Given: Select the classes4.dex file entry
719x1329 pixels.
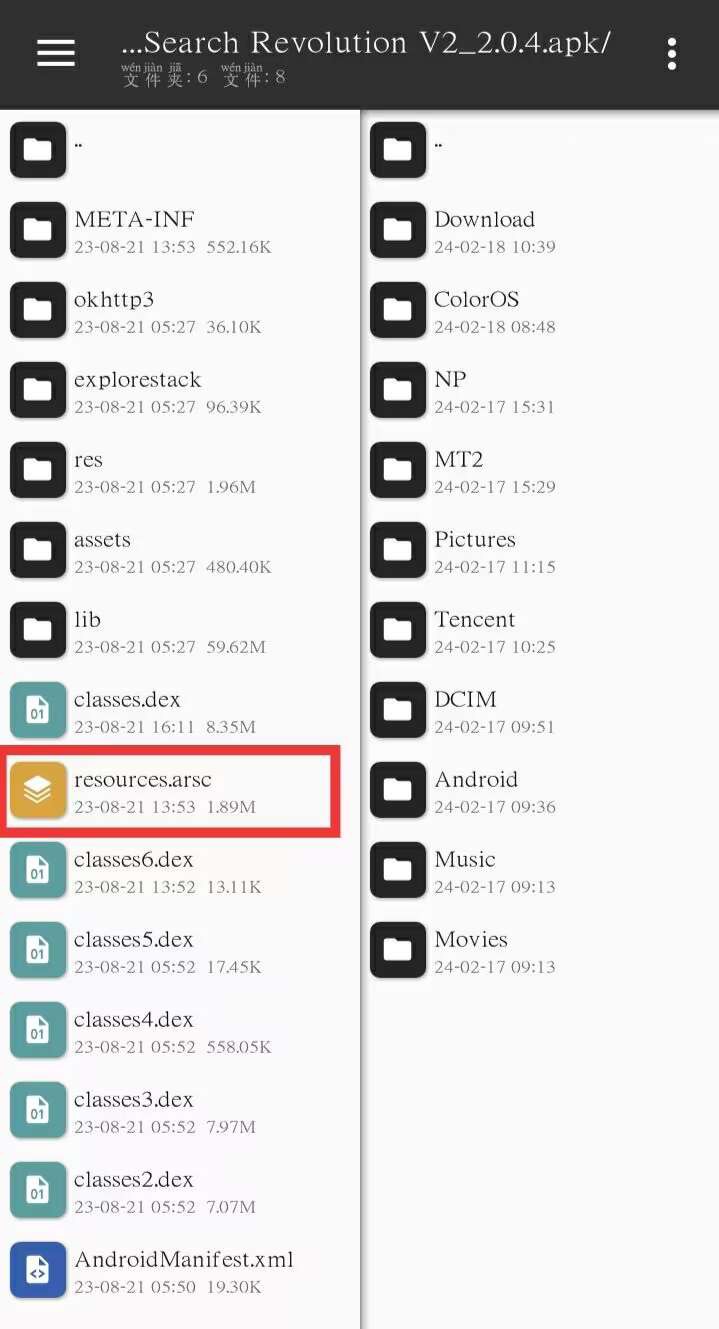Looking at the screenshot, I should (180, 1030).
